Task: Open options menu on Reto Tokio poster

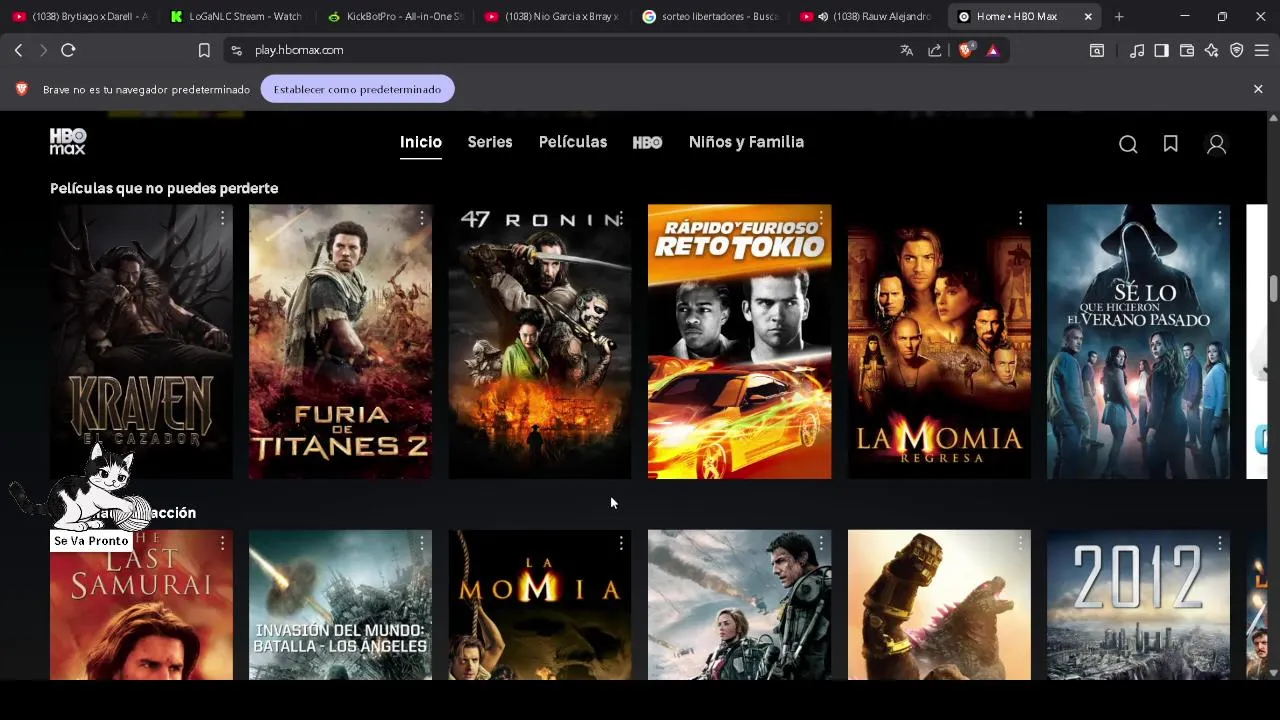Action: (x=820, y=218)
